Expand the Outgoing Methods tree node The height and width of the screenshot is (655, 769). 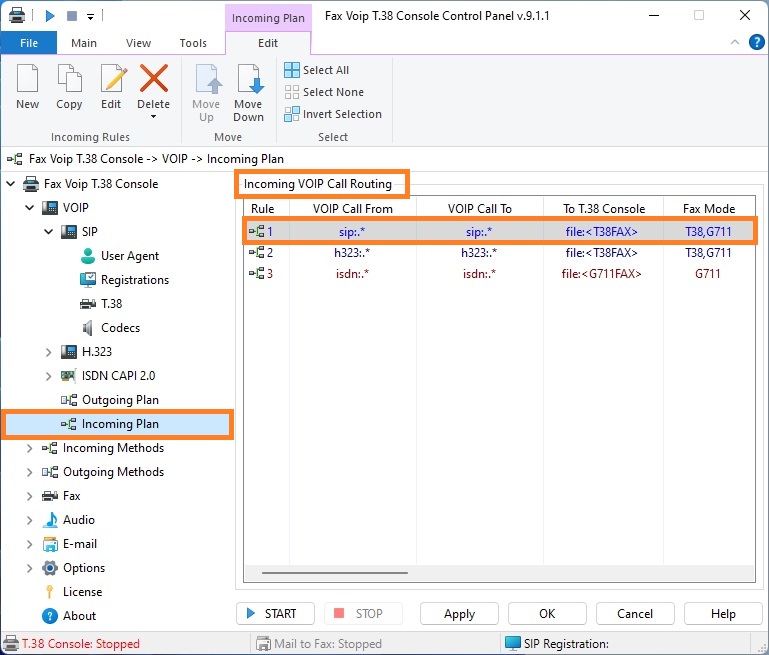click(29, 472)
